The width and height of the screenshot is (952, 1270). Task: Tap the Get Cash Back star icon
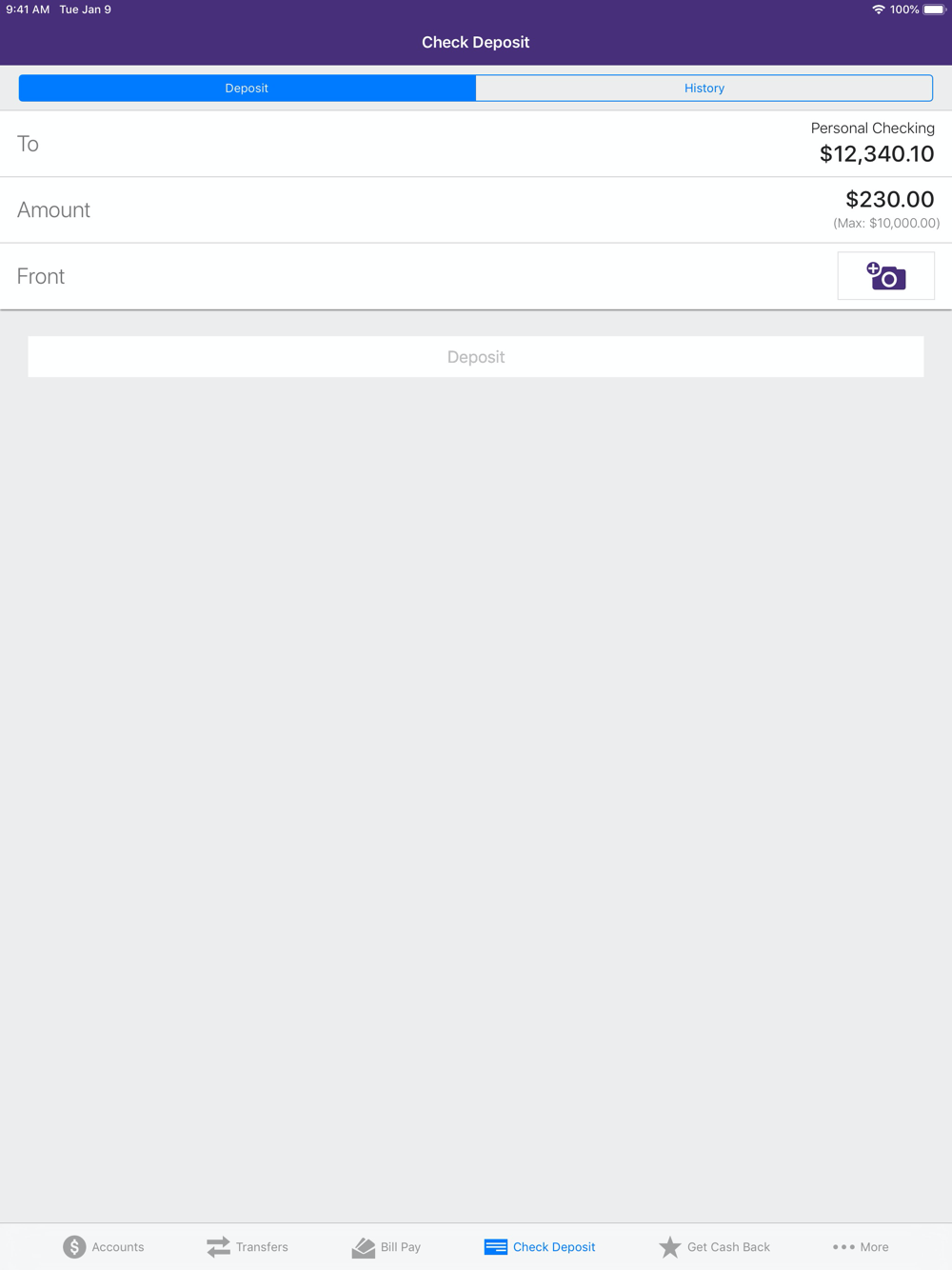[x=670, y=1246]
